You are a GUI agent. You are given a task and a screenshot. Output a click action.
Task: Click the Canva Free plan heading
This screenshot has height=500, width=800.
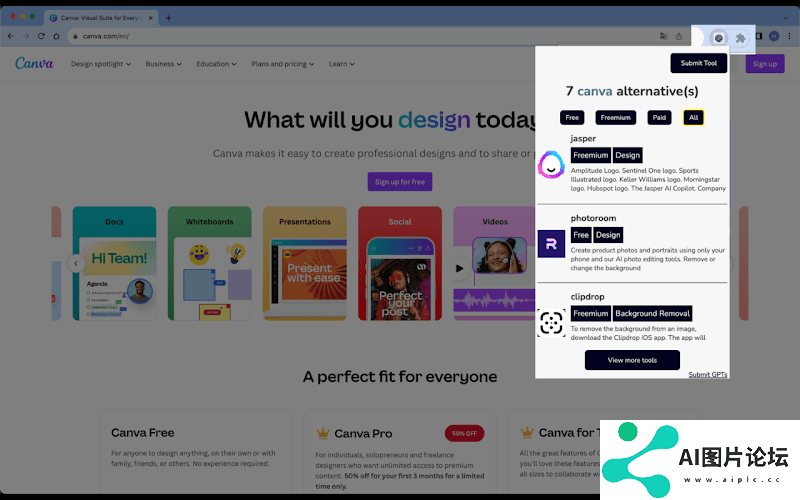click(x=143, y=433)
